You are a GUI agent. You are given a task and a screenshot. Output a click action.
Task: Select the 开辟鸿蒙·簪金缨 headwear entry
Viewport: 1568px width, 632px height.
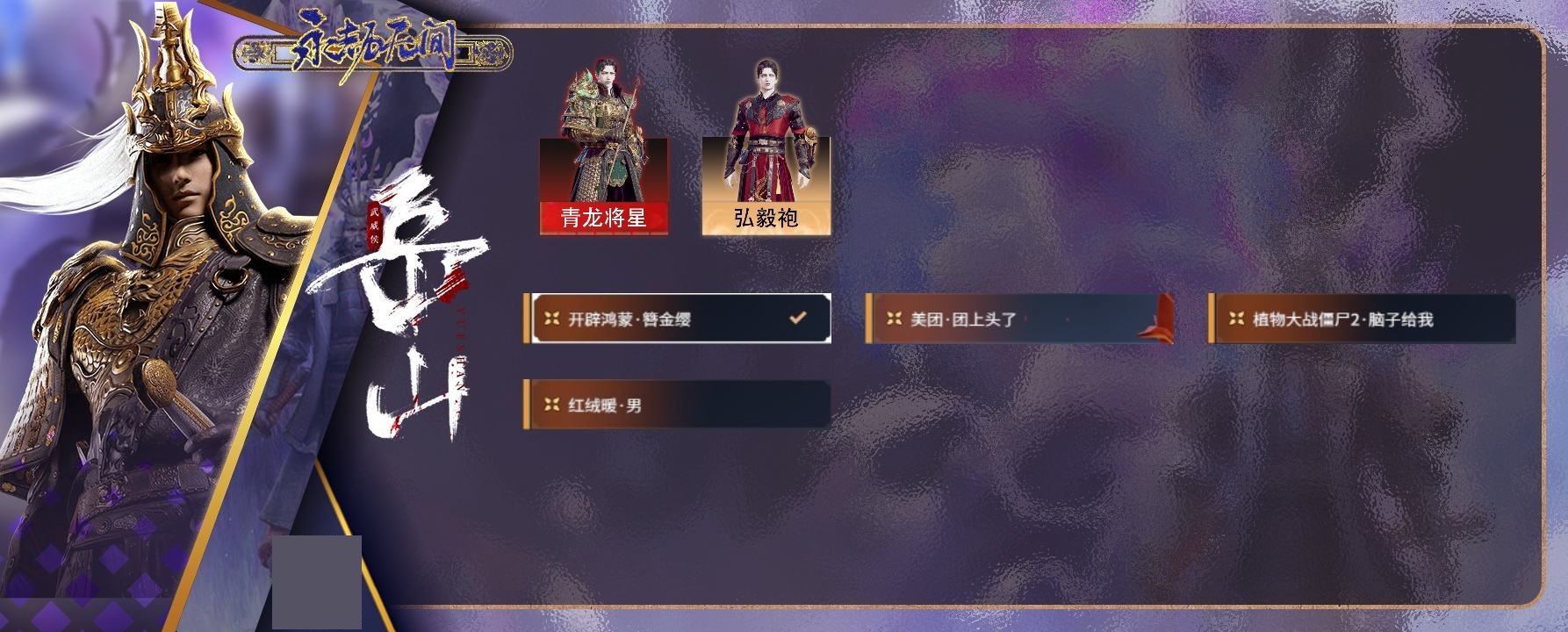click(x=677, y=319)
